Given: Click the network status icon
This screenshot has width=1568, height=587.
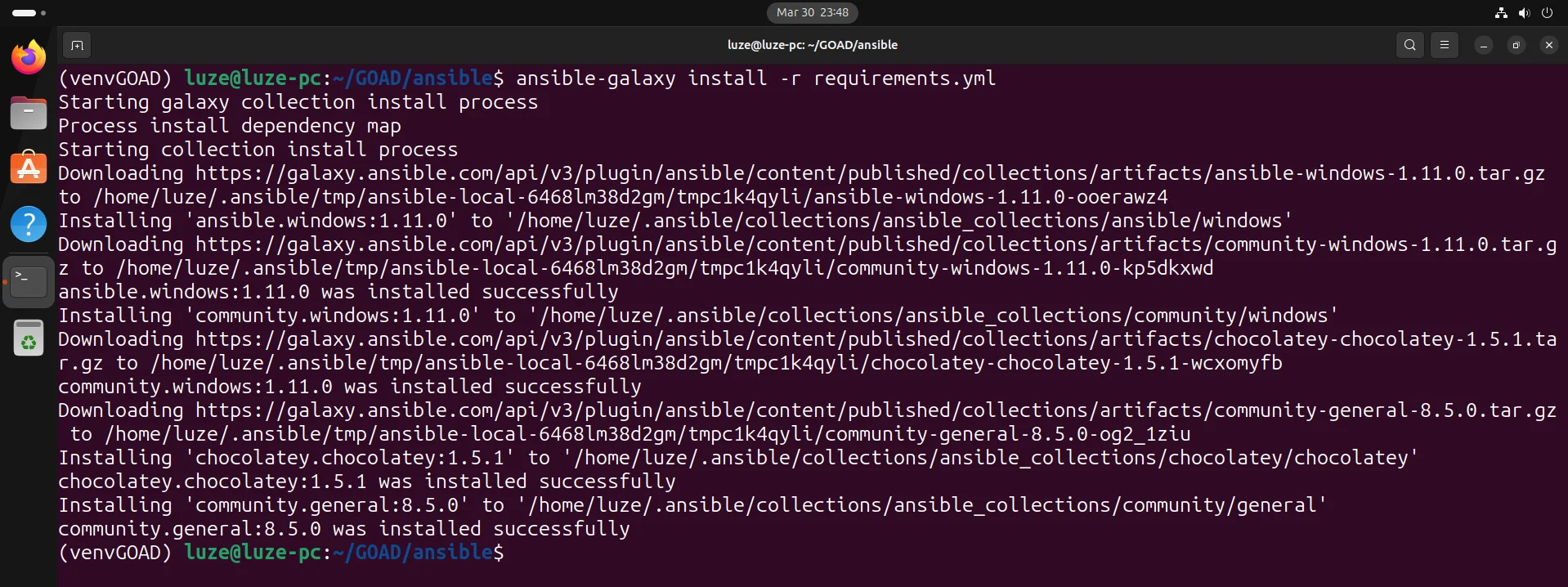Looking at the screenshot, I should point(1501,12).
